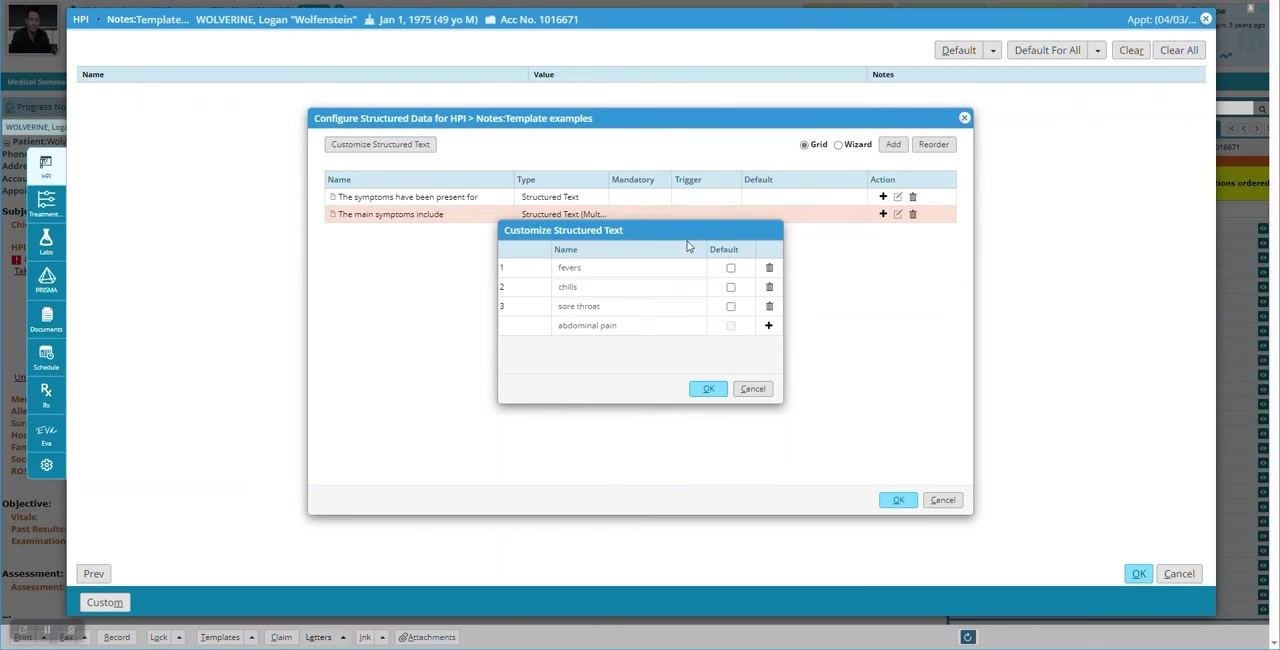
Task: Edit 'The main symptoms include' row
Action: click(x=898, y=214)
